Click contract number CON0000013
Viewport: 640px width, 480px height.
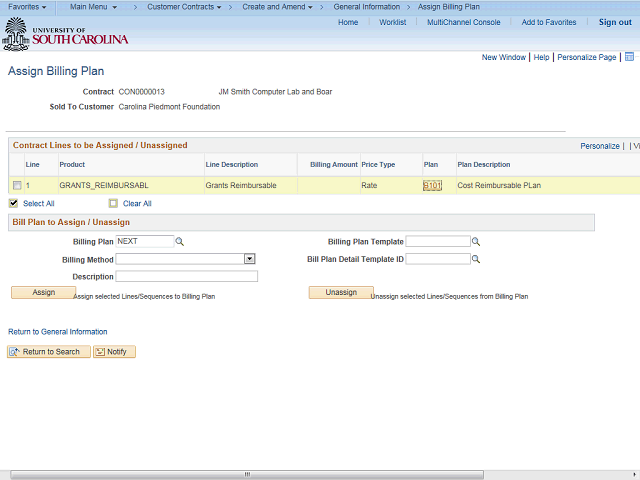tap(141, 92)
